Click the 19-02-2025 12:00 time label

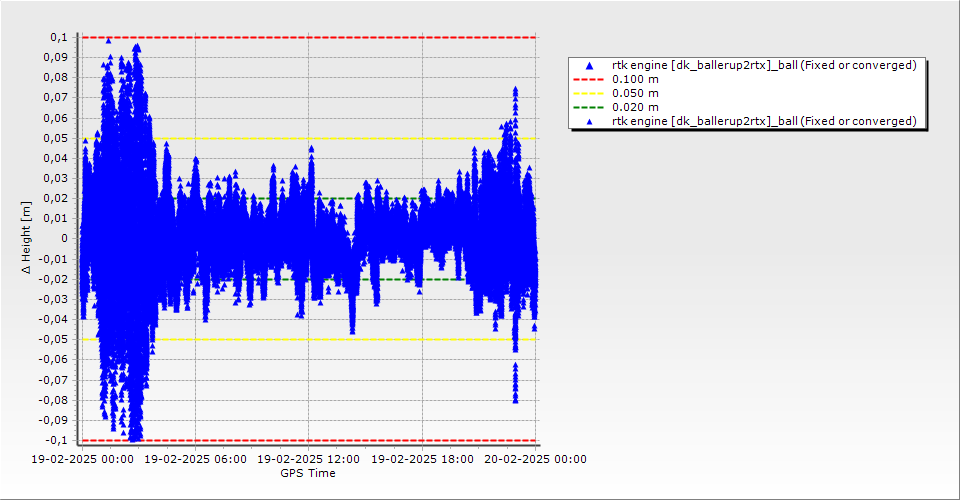[309, 459]
